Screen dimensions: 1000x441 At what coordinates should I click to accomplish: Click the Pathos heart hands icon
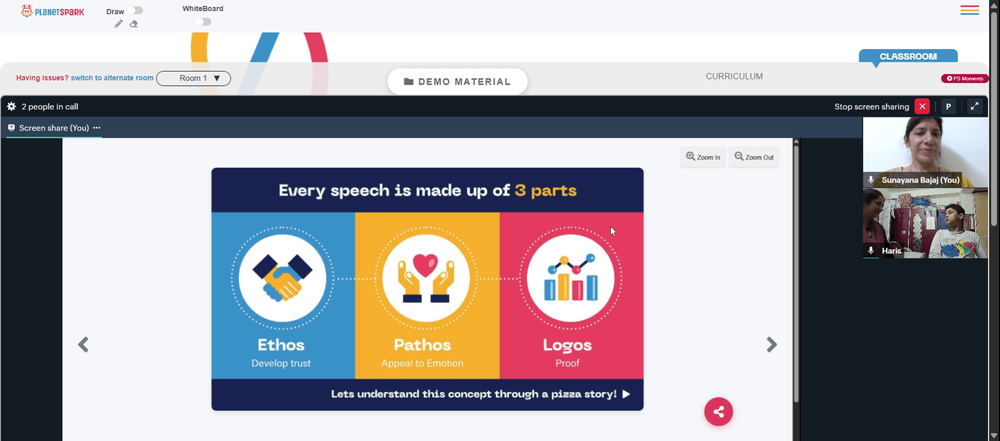pos(426,278)
